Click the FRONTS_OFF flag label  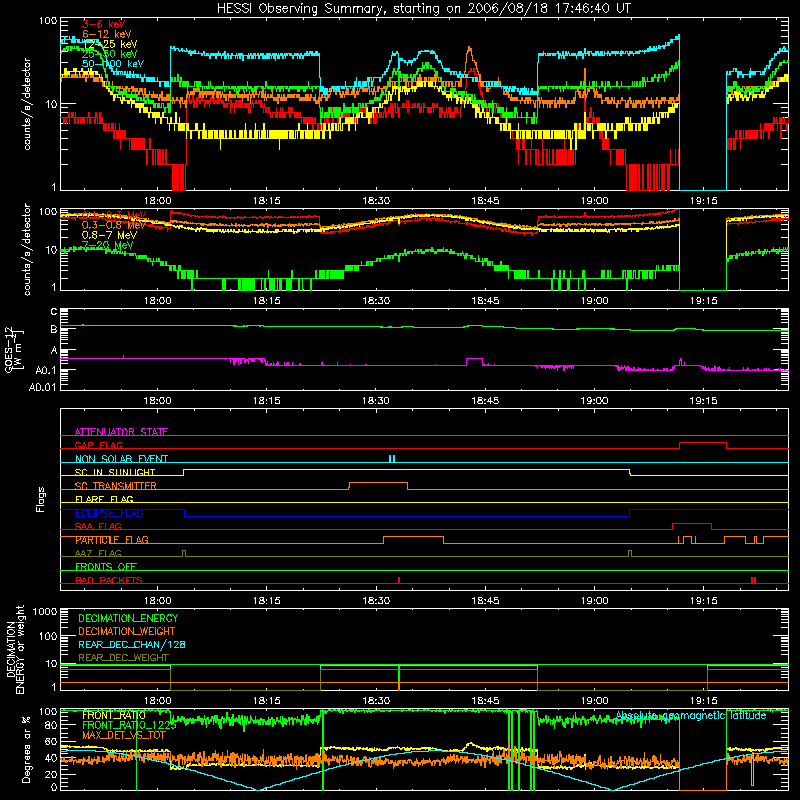[106, 566]
